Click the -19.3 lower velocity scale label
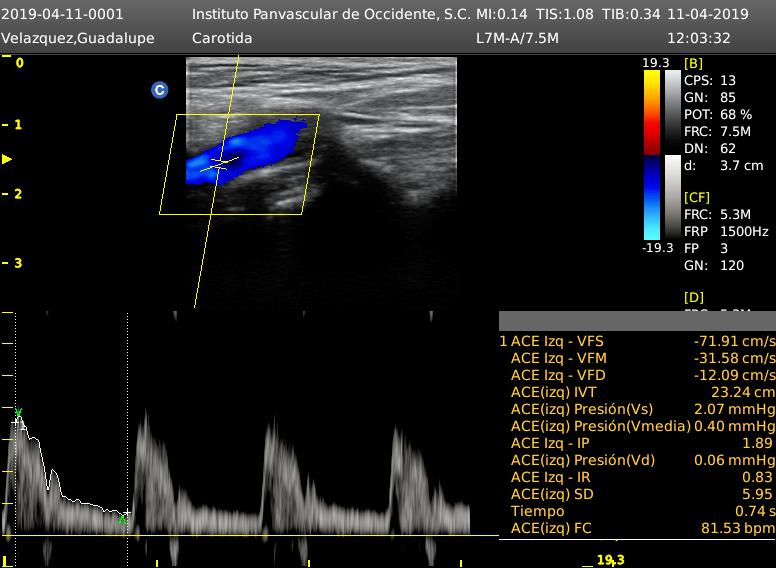Image resolution: width=776 pixels, height=568 pixels. [x=657, y=247]
